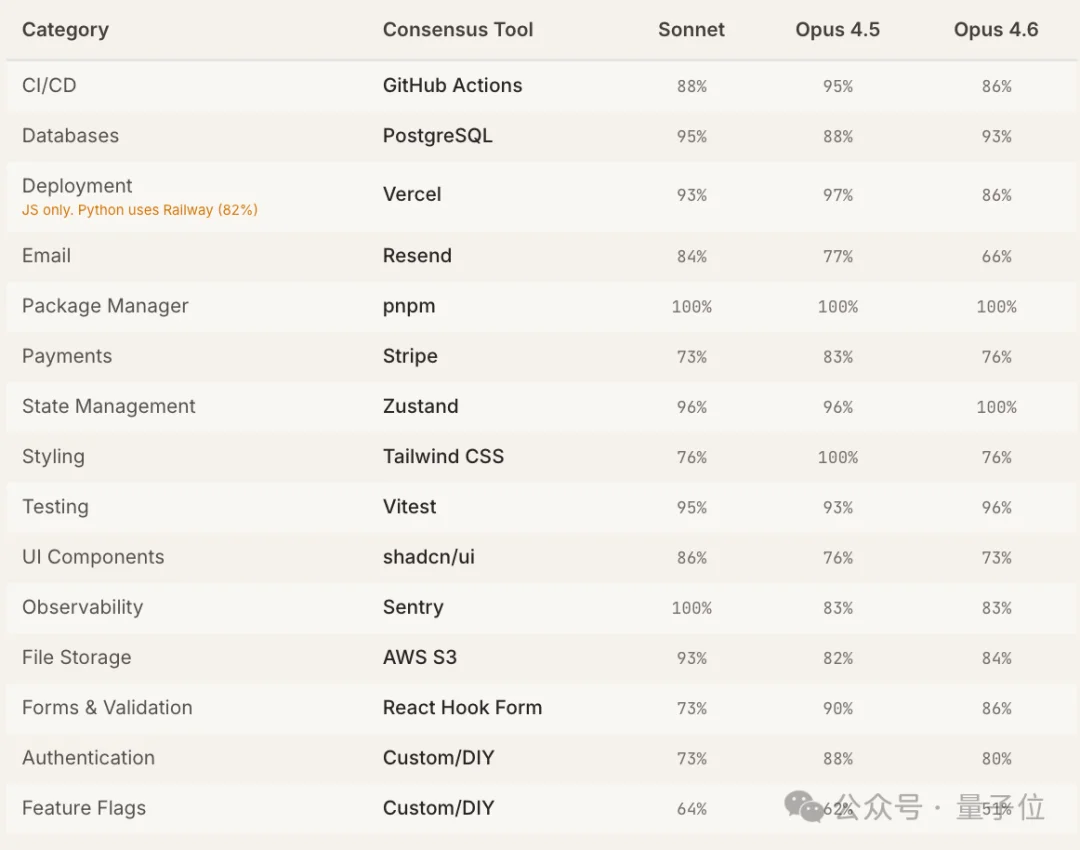Click the pnpm package manager cell
Image resolution: width=1080 pixels, height=850 pixels.
click(x=409, y=306)
